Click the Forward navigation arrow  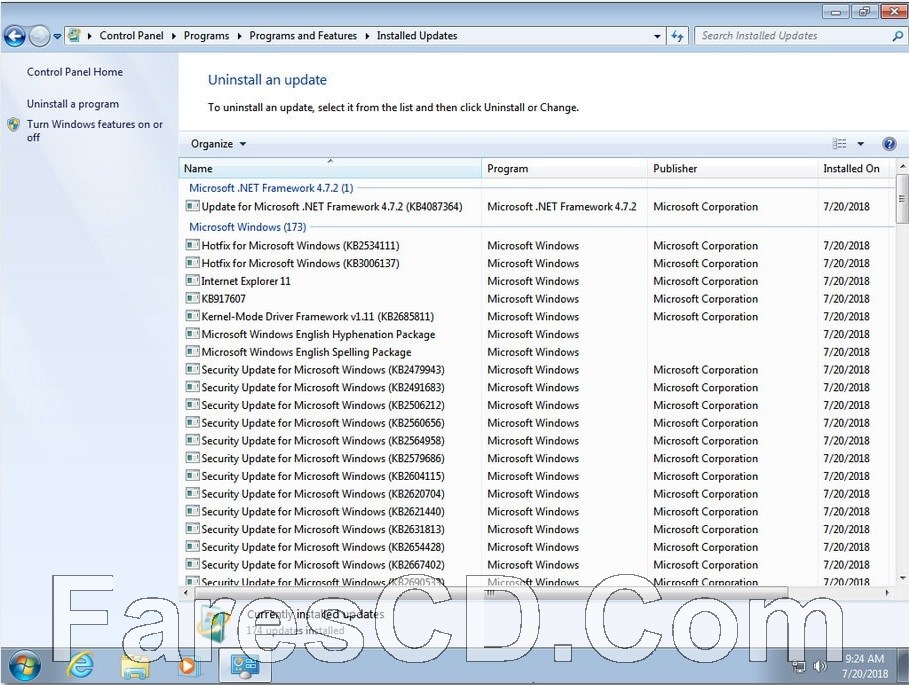[39, 37]
